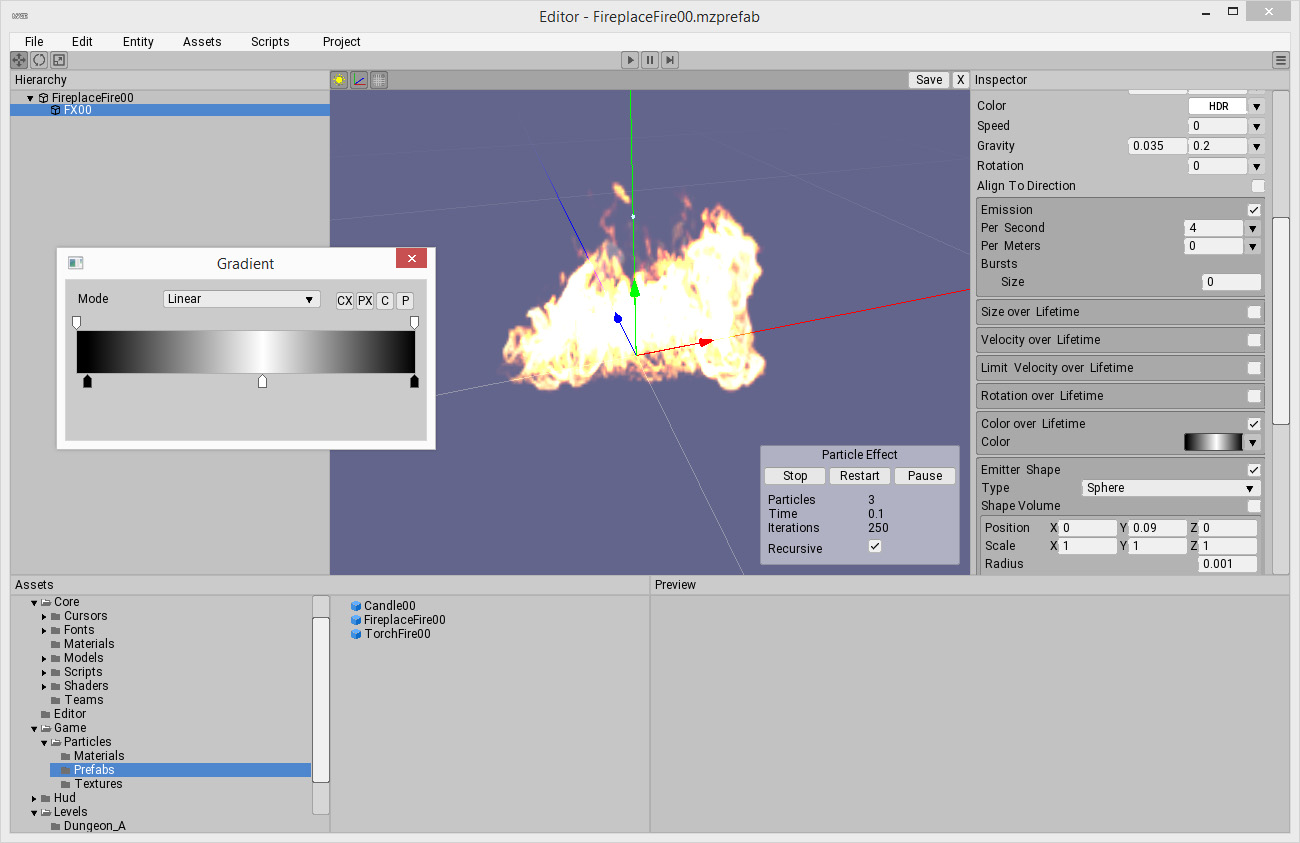This screenshot has width=1300, height=843.
Task: Disable the Emission module checkbox
Action: click(x=1254, y=210)
